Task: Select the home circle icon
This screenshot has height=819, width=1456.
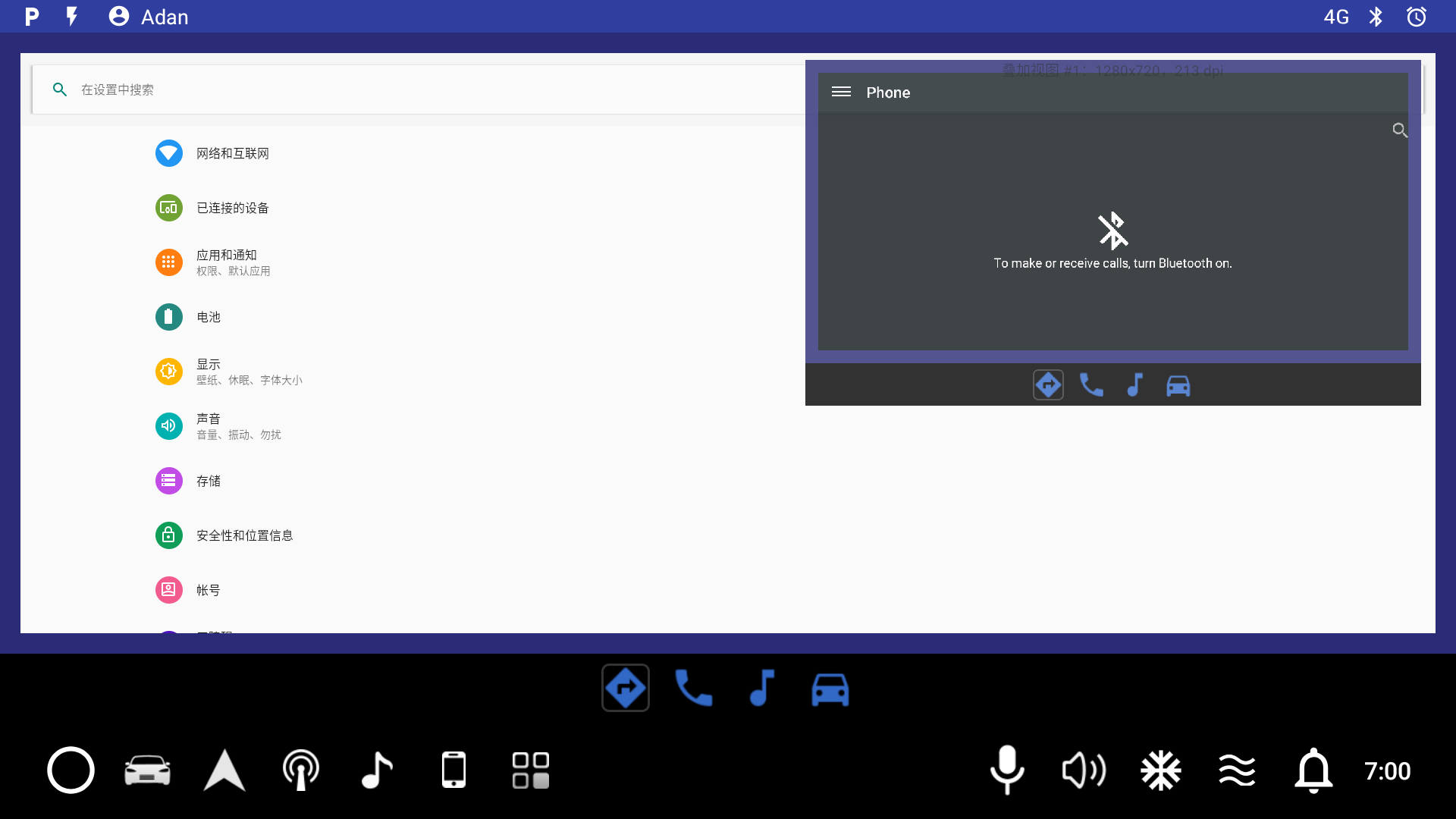Action: (71, 770)
